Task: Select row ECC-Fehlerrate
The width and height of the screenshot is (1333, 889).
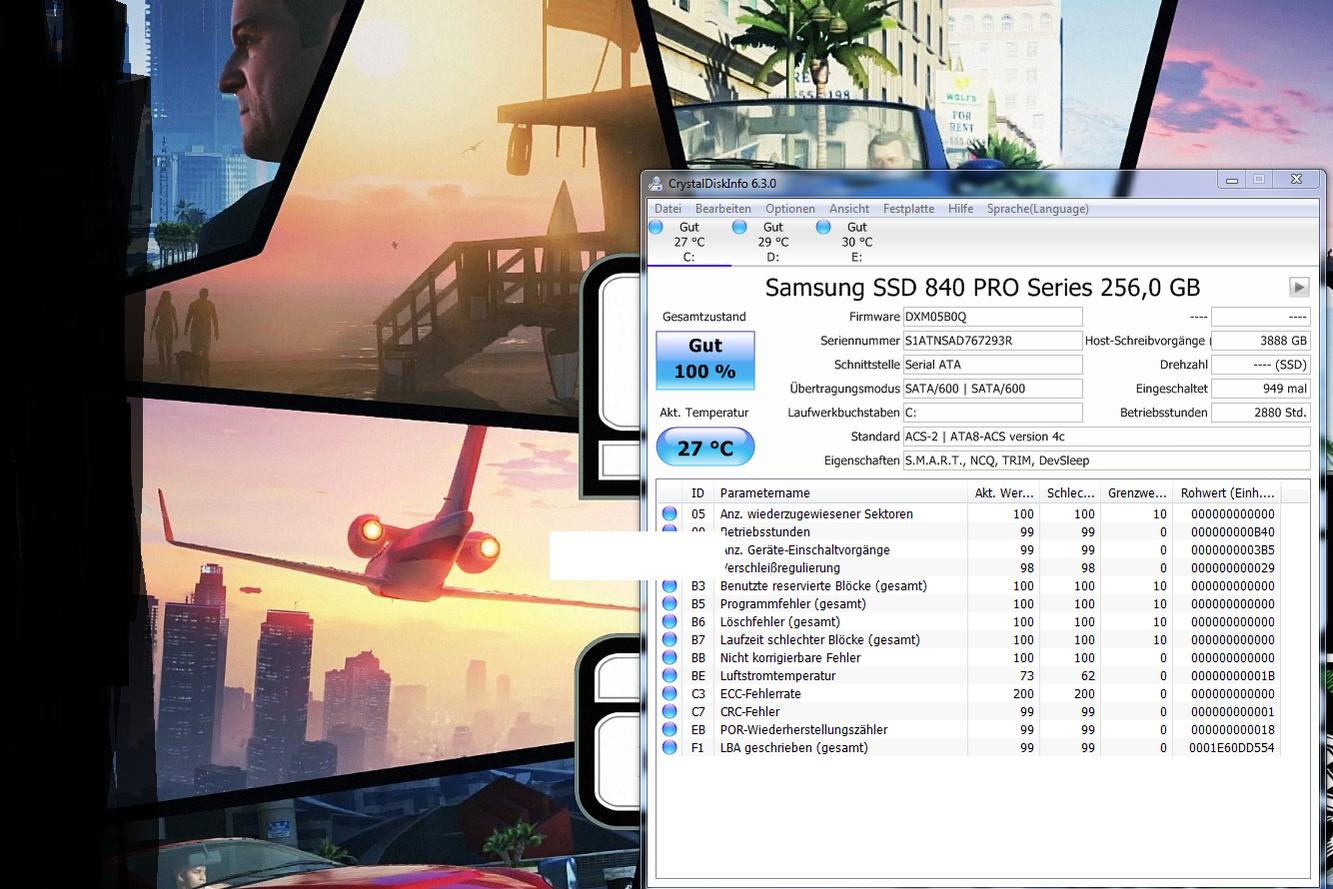Action: pyautogui.click(x=968, y=694)
